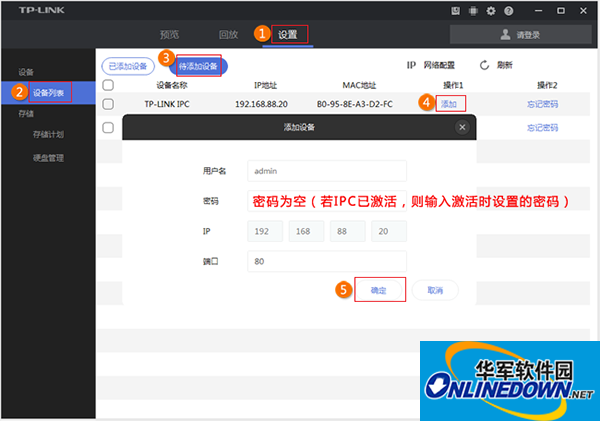Click 添加 link for TP-LINK IPC
600x421 pixels.
coord(449,104)
